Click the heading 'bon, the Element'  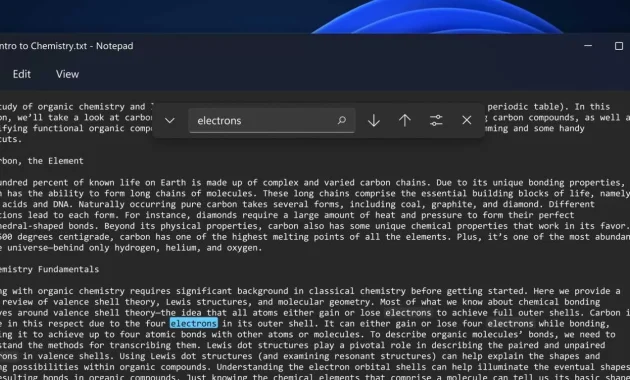tap(42, 161)
